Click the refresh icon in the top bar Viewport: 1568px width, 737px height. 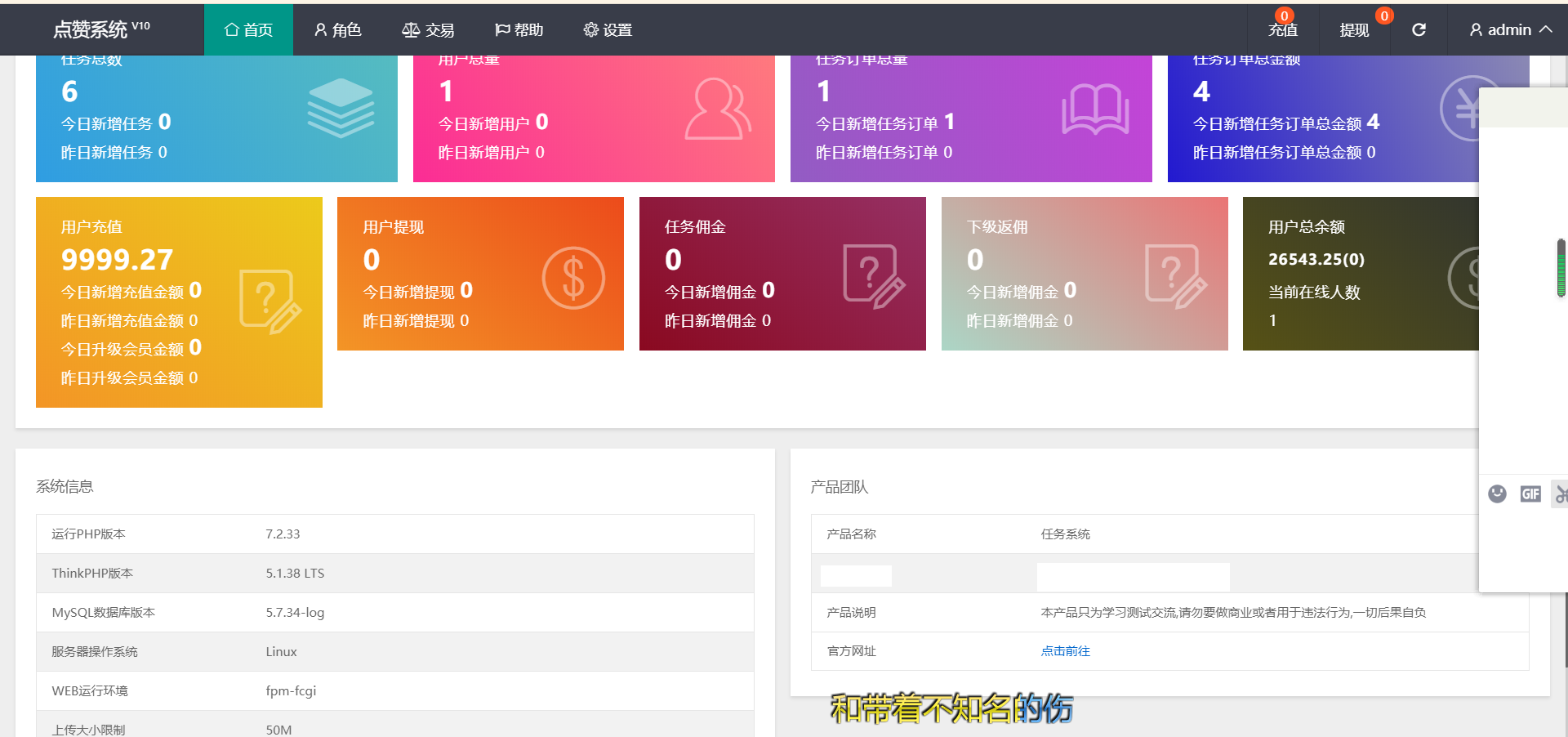coord(1419,30)
